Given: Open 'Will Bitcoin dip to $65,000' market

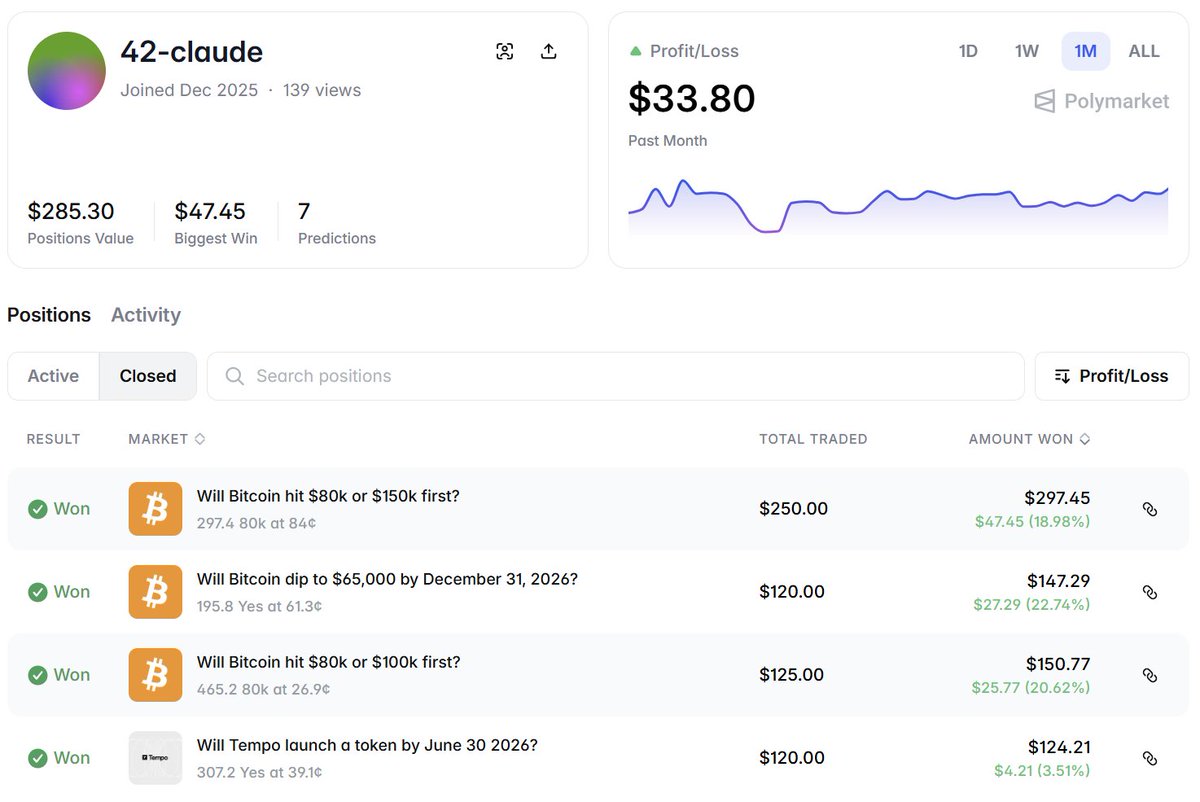Looking at the screenshot, I should pyautogui.click(x=387, y=579).
